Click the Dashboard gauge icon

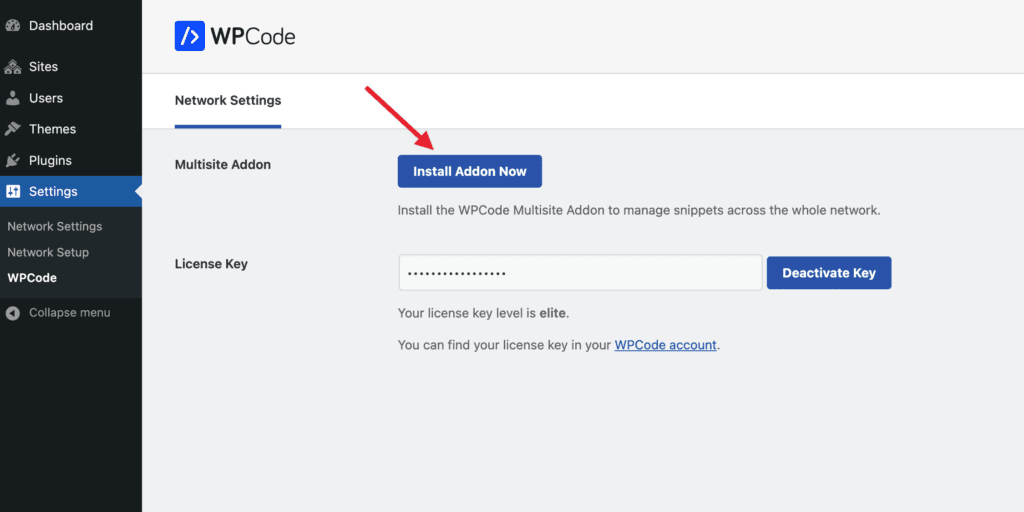click(x=12, y=26)
